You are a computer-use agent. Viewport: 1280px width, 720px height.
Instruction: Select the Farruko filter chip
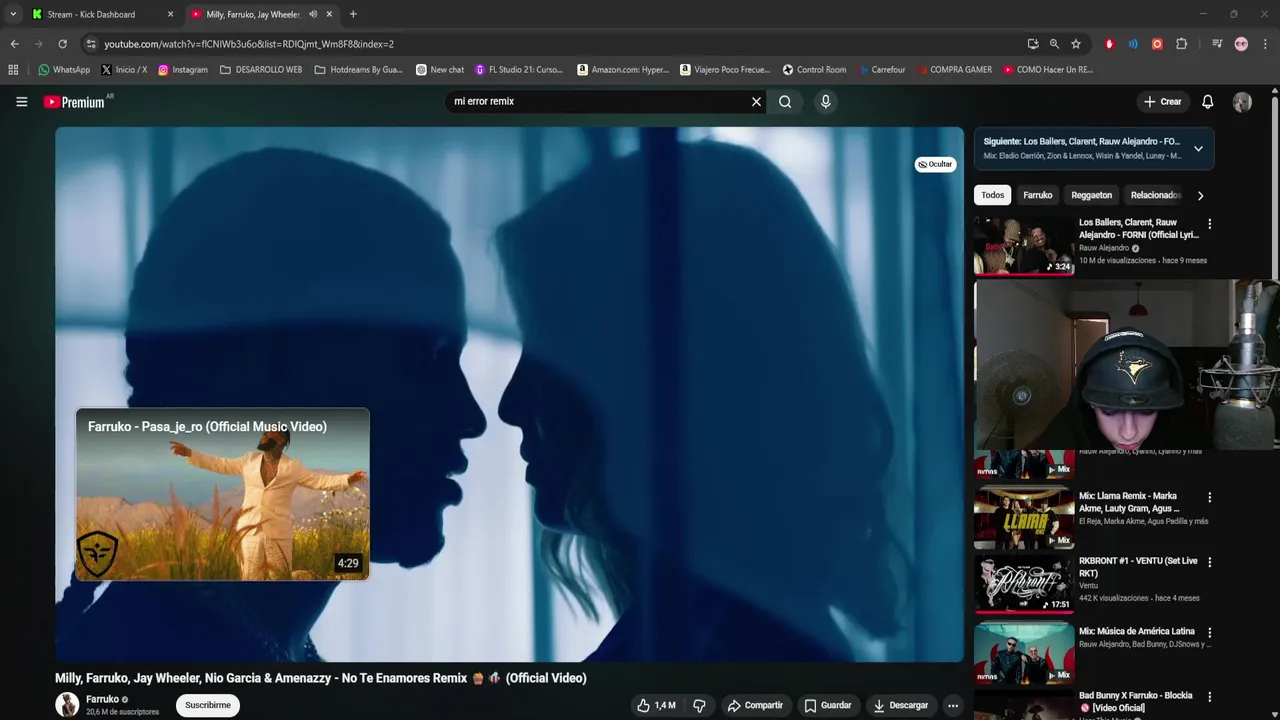pos(1037,195)
